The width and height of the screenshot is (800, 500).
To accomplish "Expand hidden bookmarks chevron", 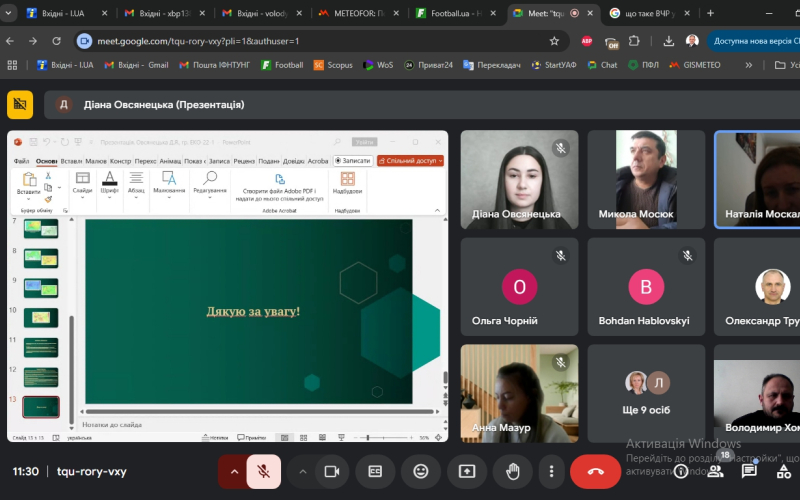I will click(748, 65).
